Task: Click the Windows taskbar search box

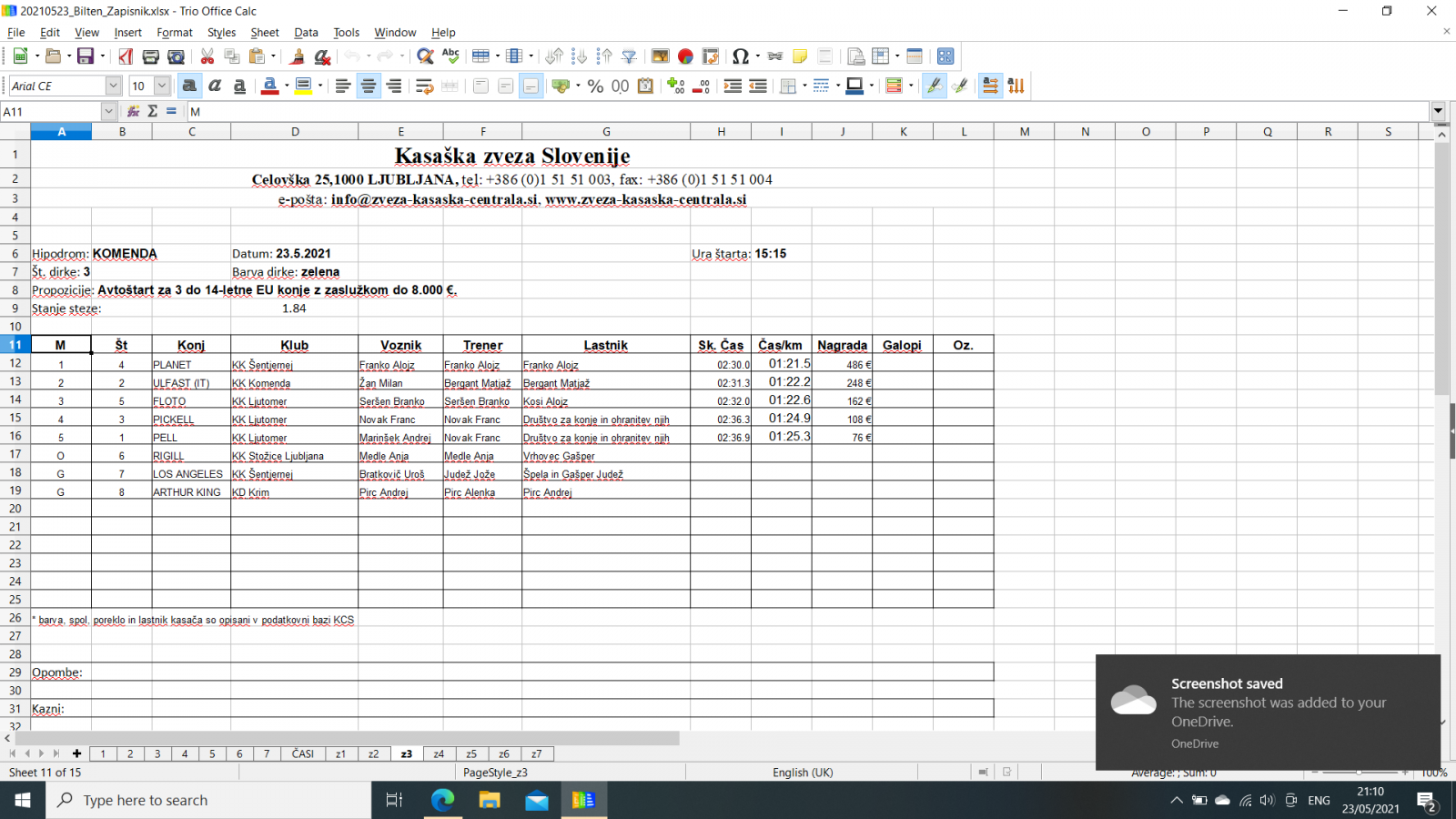Action: tap(209, 800)
